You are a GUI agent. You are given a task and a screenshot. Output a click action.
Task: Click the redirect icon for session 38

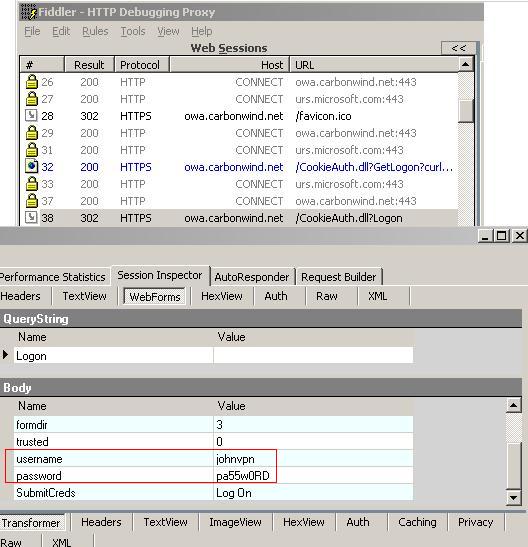pyautogui.click(x=31, y=217)
